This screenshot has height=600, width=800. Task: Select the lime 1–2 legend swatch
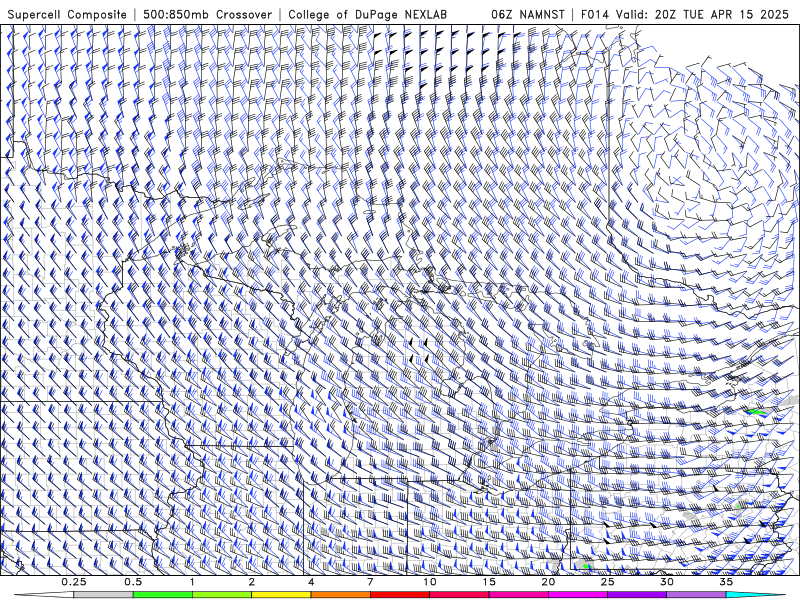point(222,595)
